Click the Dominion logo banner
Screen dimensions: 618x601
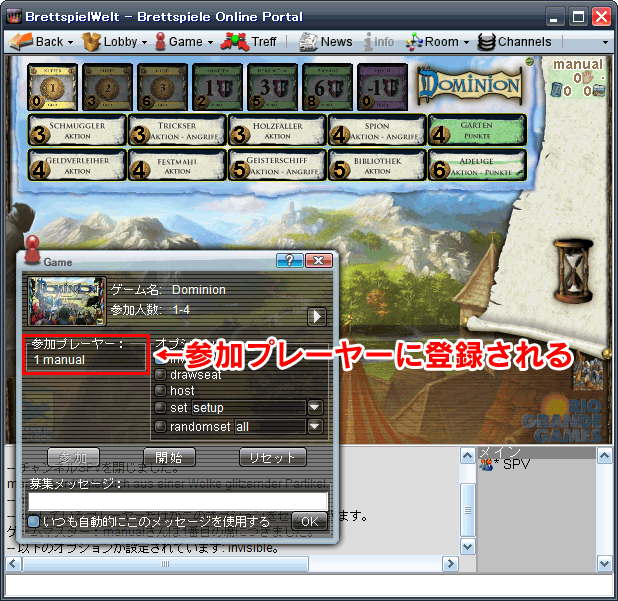click(470, 85)
